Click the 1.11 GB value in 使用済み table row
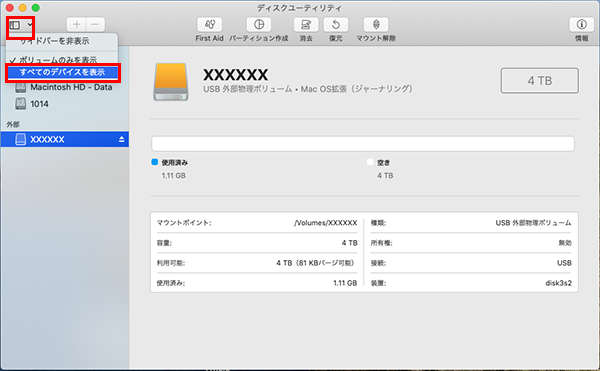The image size is (600, 371). 345,283
